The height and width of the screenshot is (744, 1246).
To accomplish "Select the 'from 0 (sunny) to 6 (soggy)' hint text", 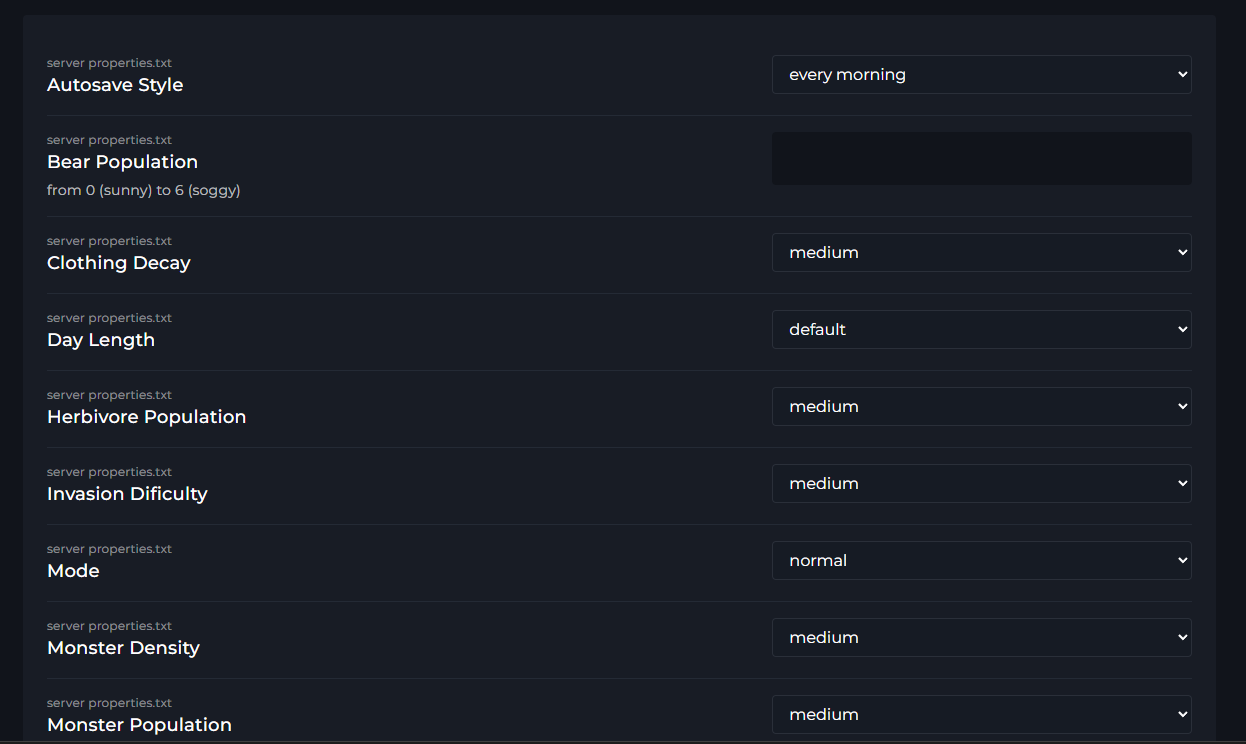I will (x=143, y=190).
